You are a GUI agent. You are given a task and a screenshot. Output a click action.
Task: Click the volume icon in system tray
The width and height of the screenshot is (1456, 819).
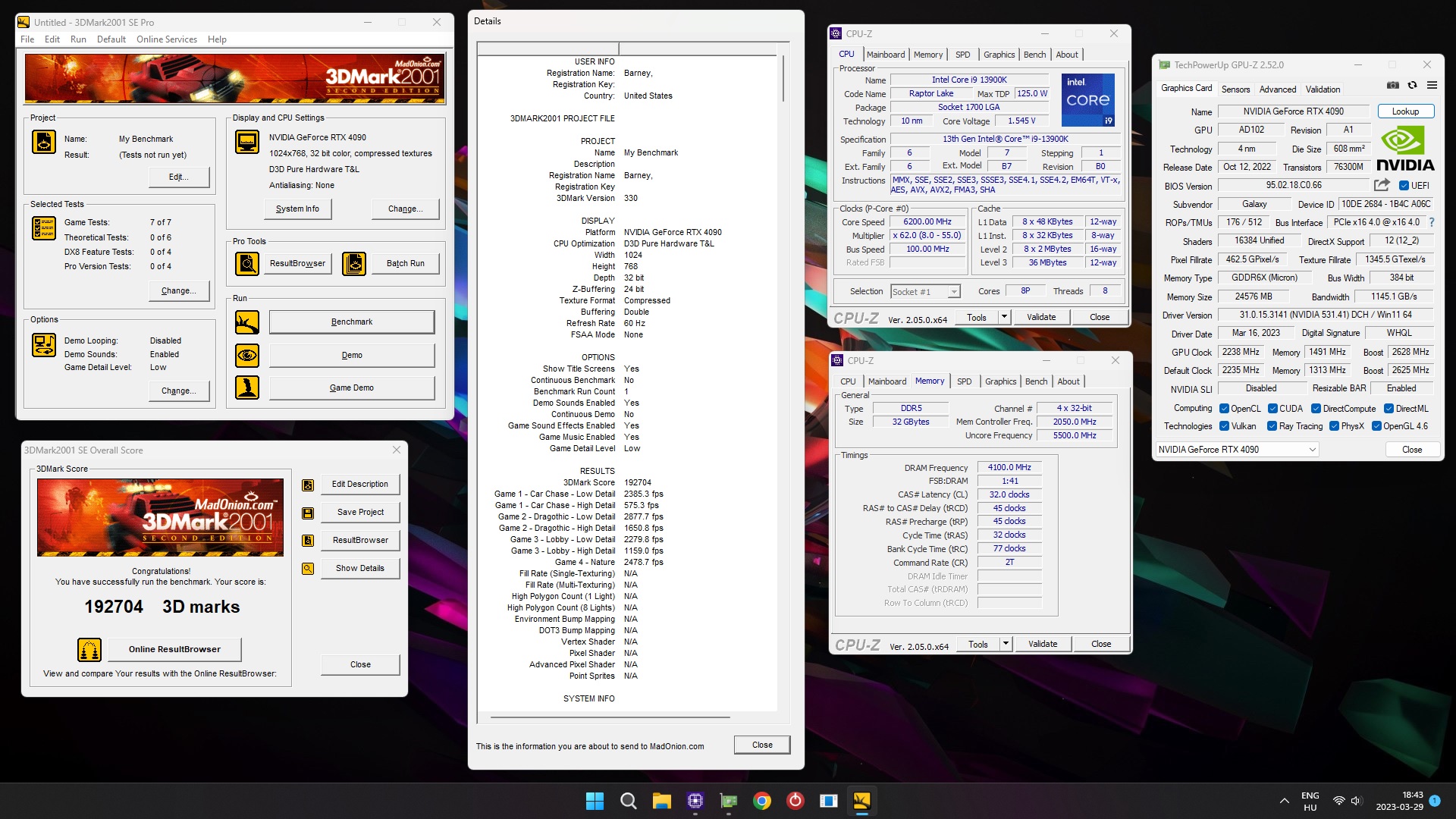pos(1357,801)
